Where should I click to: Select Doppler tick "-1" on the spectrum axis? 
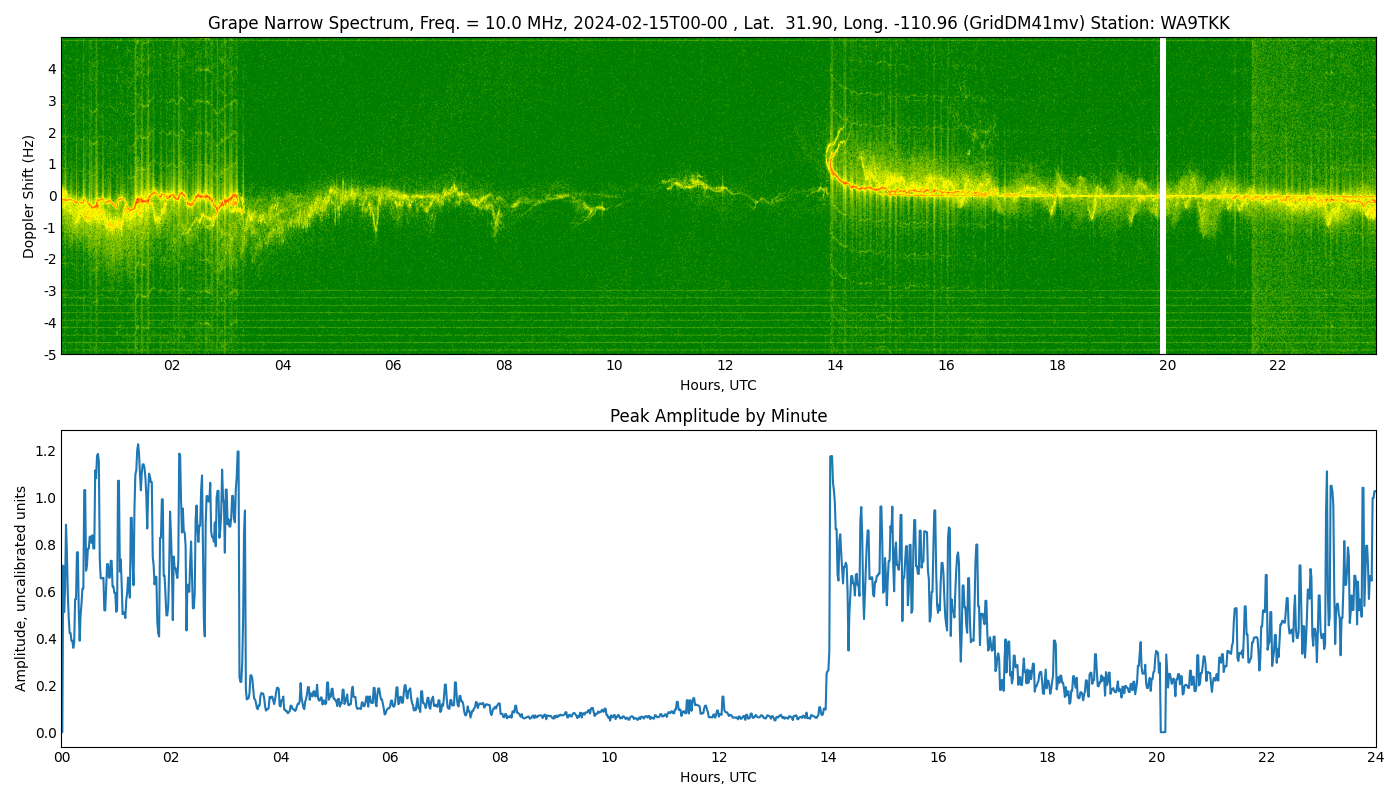[50, 228]
